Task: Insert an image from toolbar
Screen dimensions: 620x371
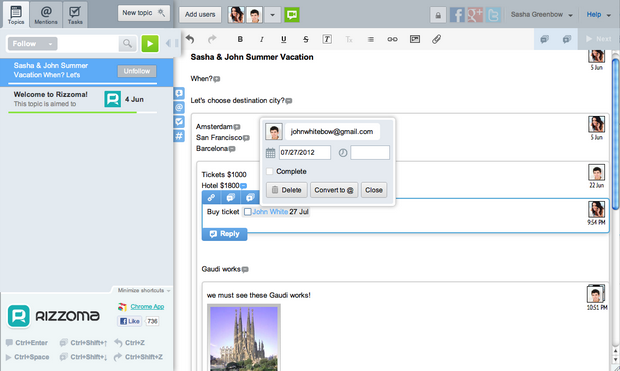Action: click(415, 39)
